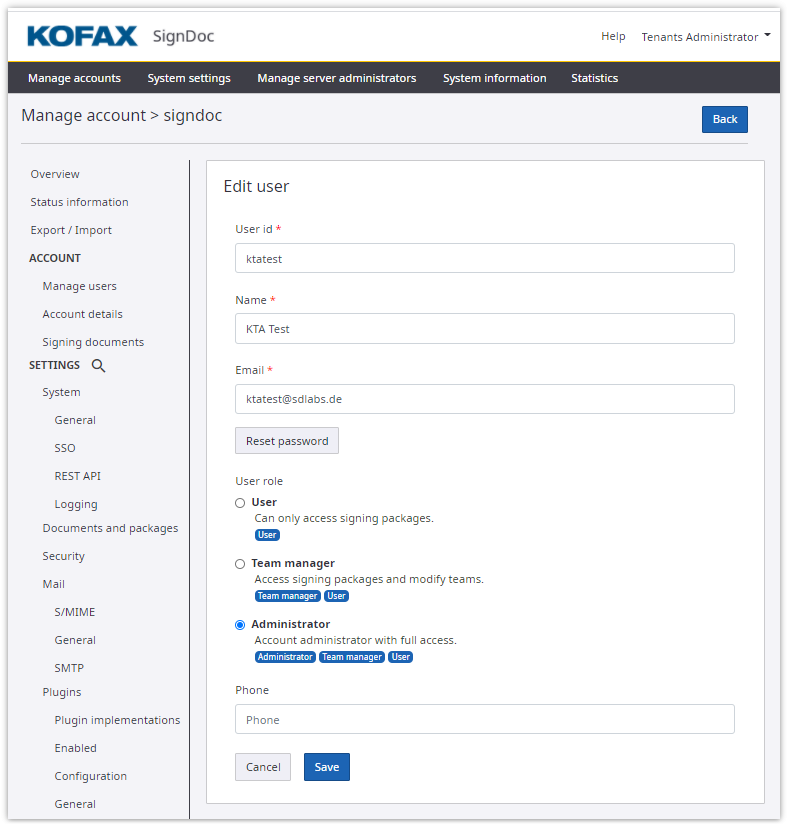
Task: Select Plugin implementations in the sidebar
Action: coord(117,720)
